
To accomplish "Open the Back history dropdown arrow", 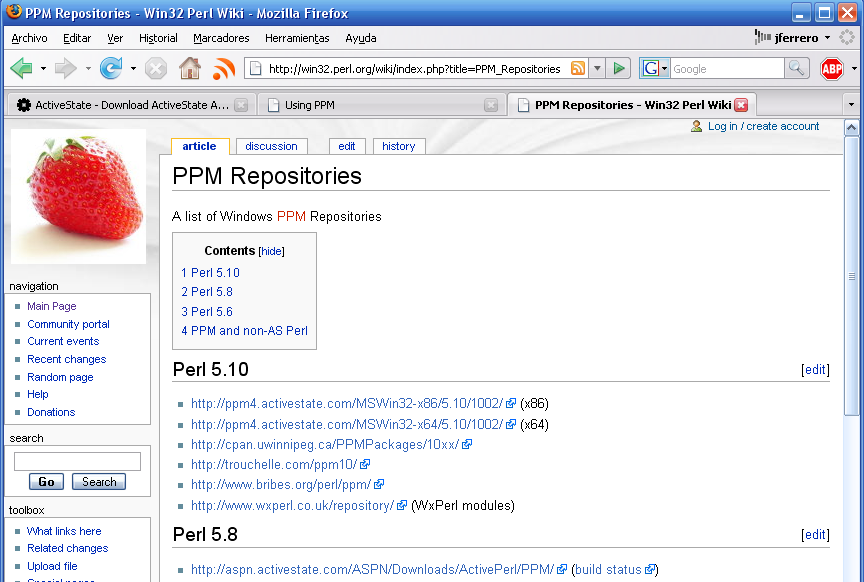I will 43,69.
